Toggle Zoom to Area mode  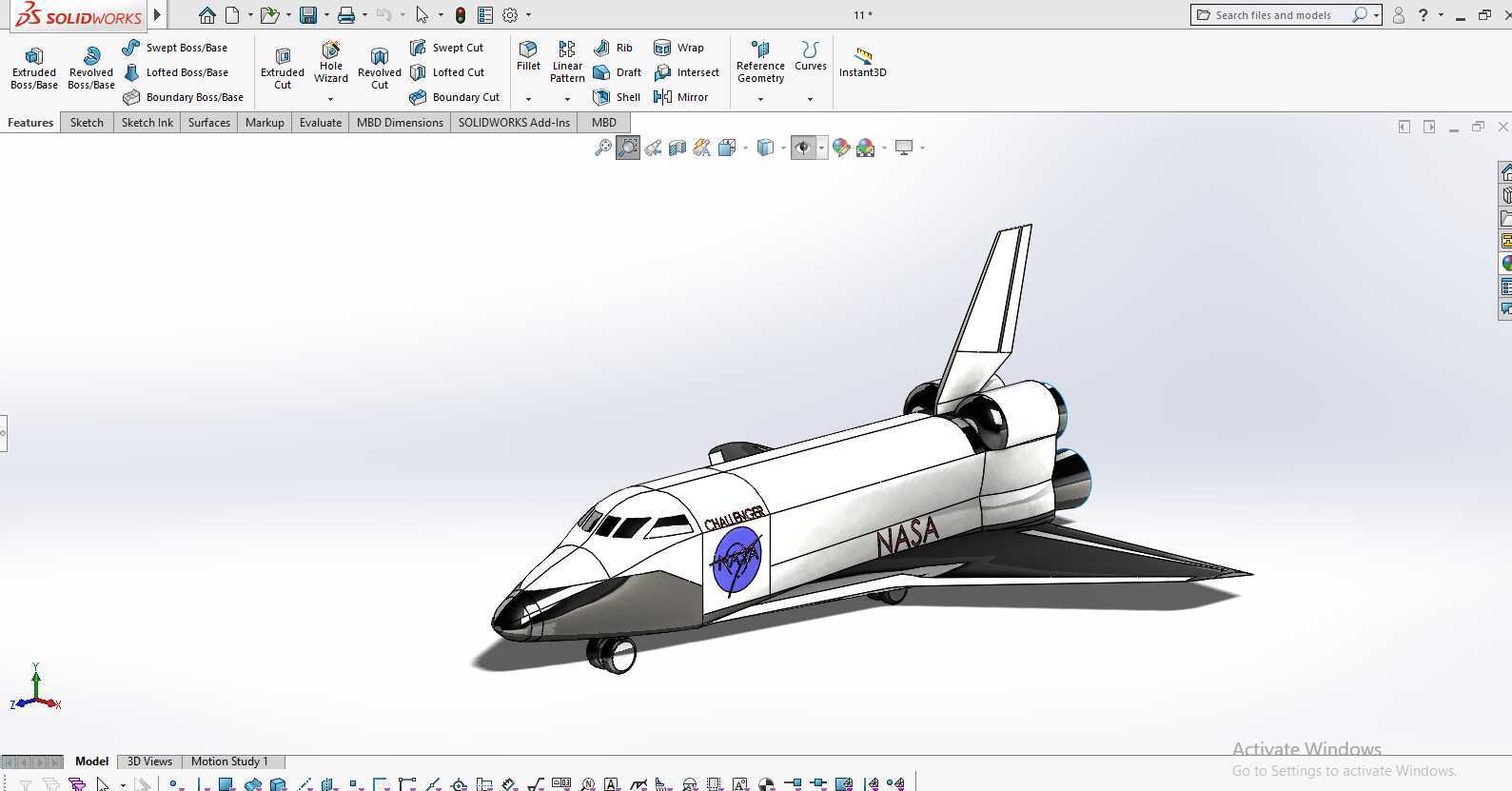628,148
